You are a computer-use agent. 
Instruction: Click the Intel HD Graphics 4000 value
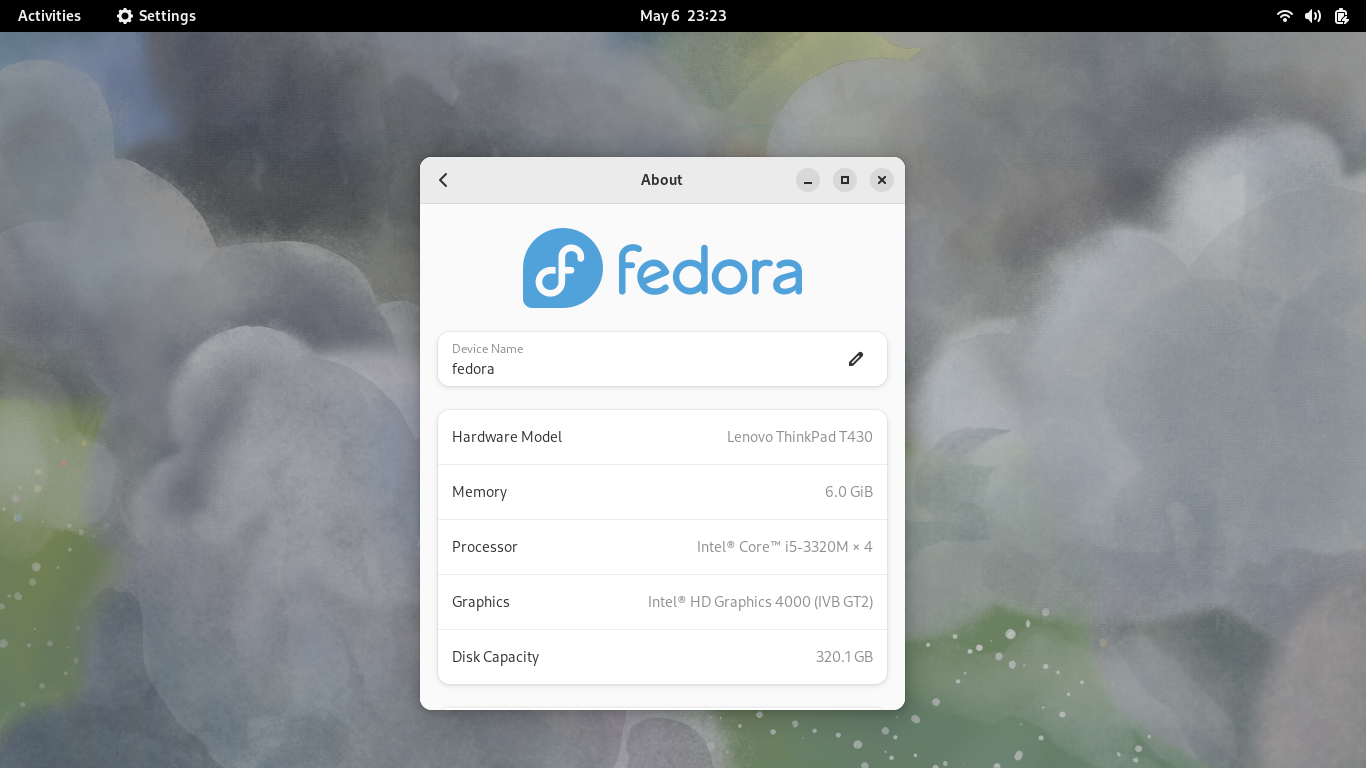point(761,602)
